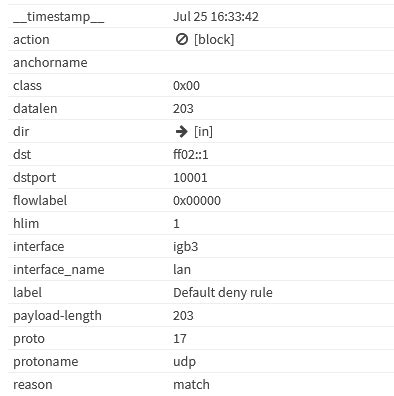
Task: Select destination address ff02::1
Action: click(x=191, y=155)
